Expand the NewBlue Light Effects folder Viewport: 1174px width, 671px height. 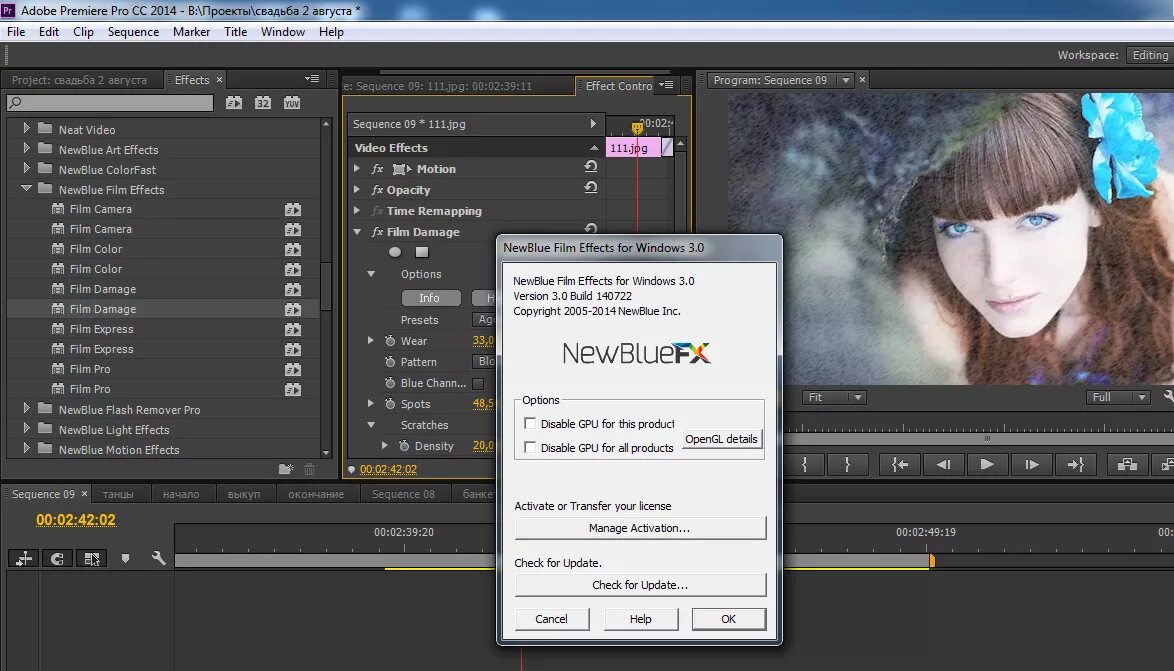point(27,428)
